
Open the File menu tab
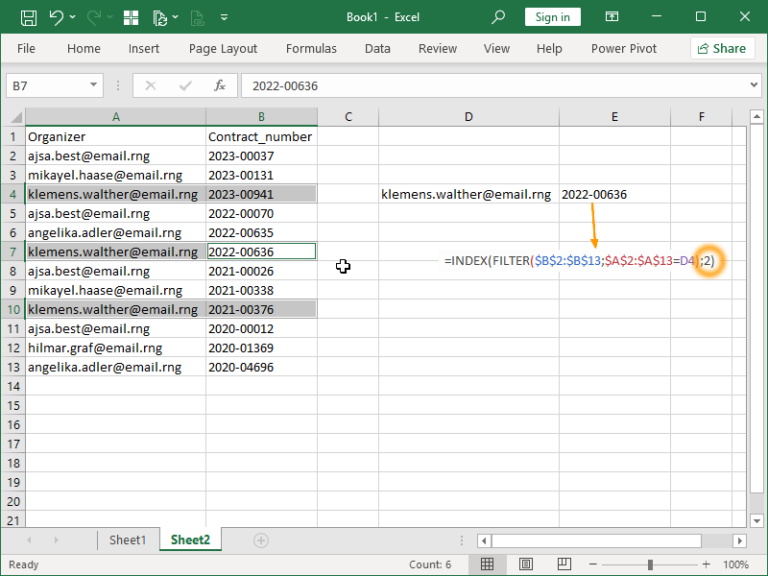point(26,48)
